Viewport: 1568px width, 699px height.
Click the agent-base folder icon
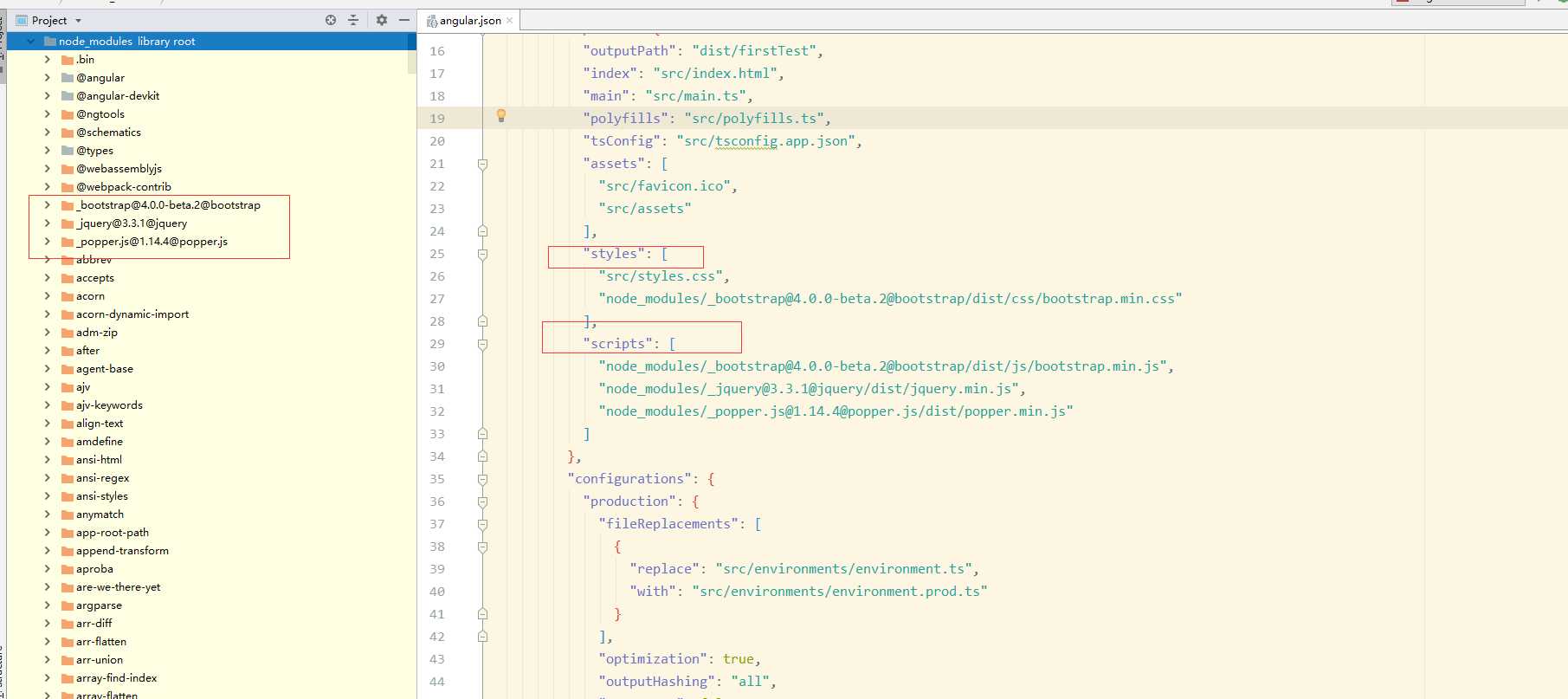tap(68, 369)
